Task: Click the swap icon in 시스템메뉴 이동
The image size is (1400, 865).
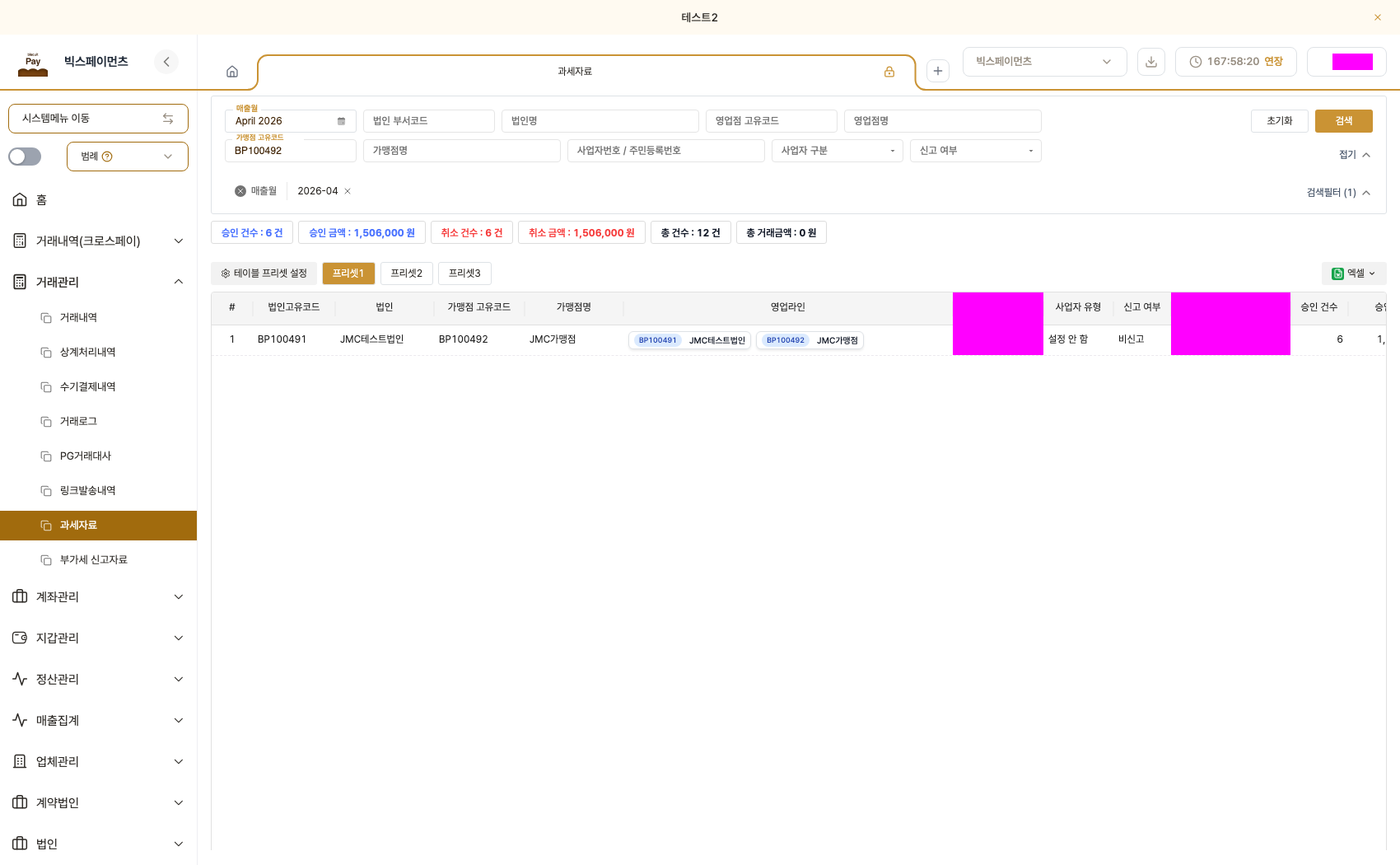Action: (x=168, y=119)
